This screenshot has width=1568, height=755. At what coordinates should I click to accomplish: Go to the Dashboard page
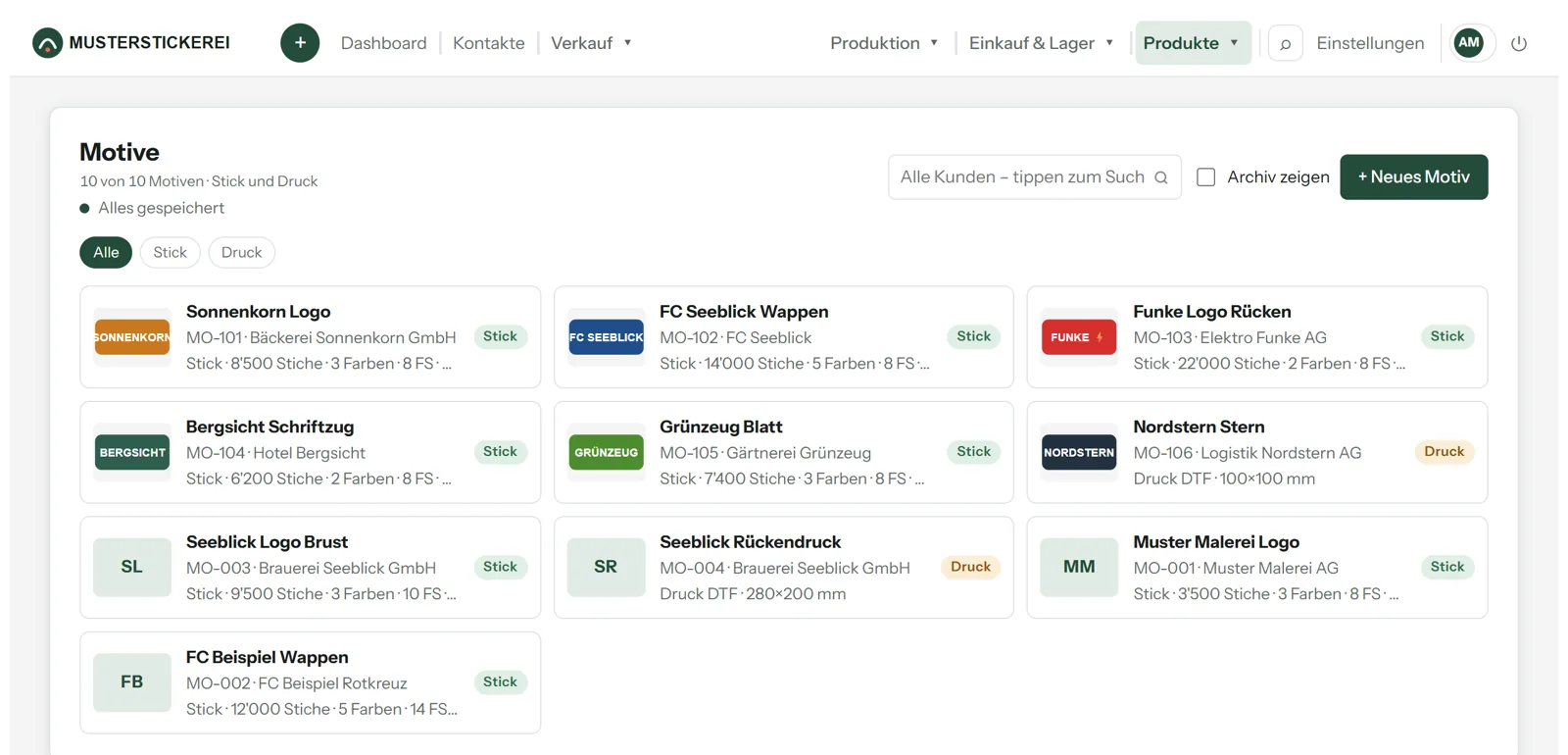click(x=384, y=43)
